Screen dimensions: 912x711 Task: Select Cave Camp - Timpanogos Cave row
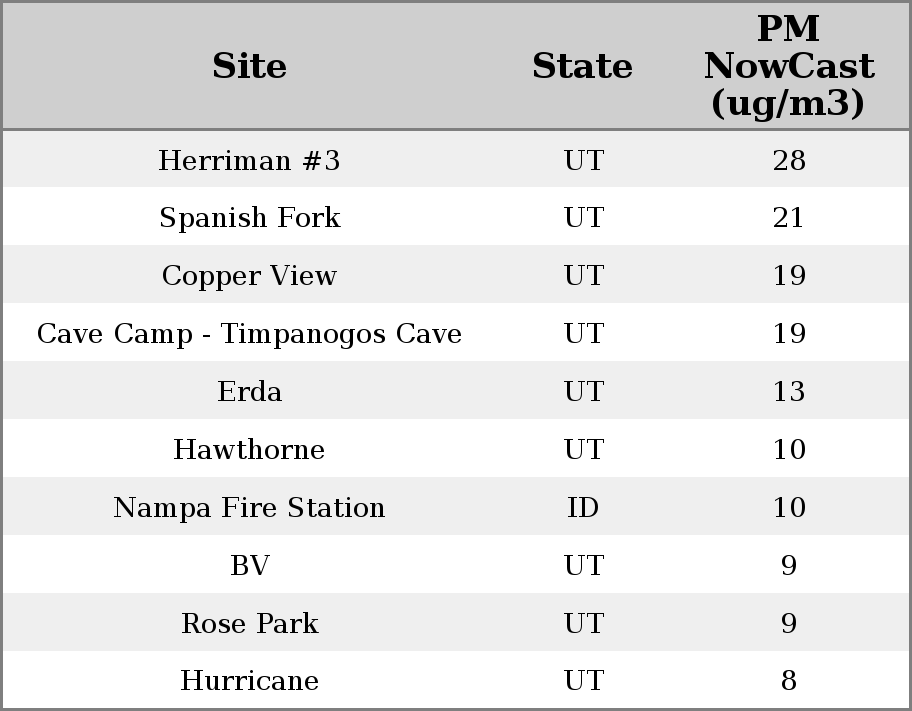[249, 334]
